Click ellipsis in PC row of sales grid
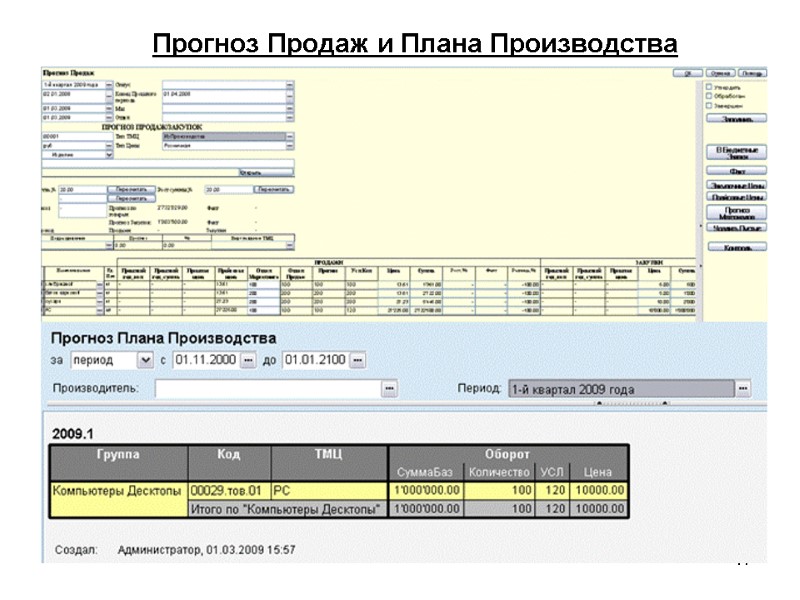 [100, 310]
